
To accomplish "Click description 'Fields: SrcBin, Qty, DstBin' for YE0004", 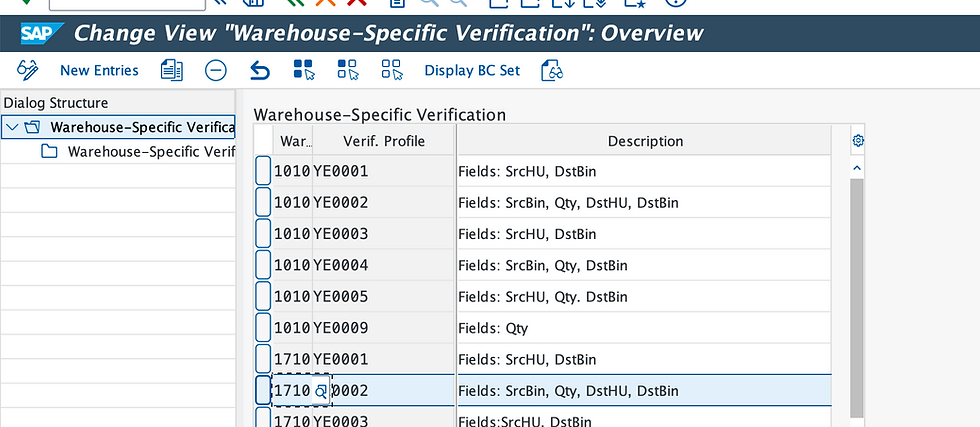I will pyautogui.click(x=644, y=265).
